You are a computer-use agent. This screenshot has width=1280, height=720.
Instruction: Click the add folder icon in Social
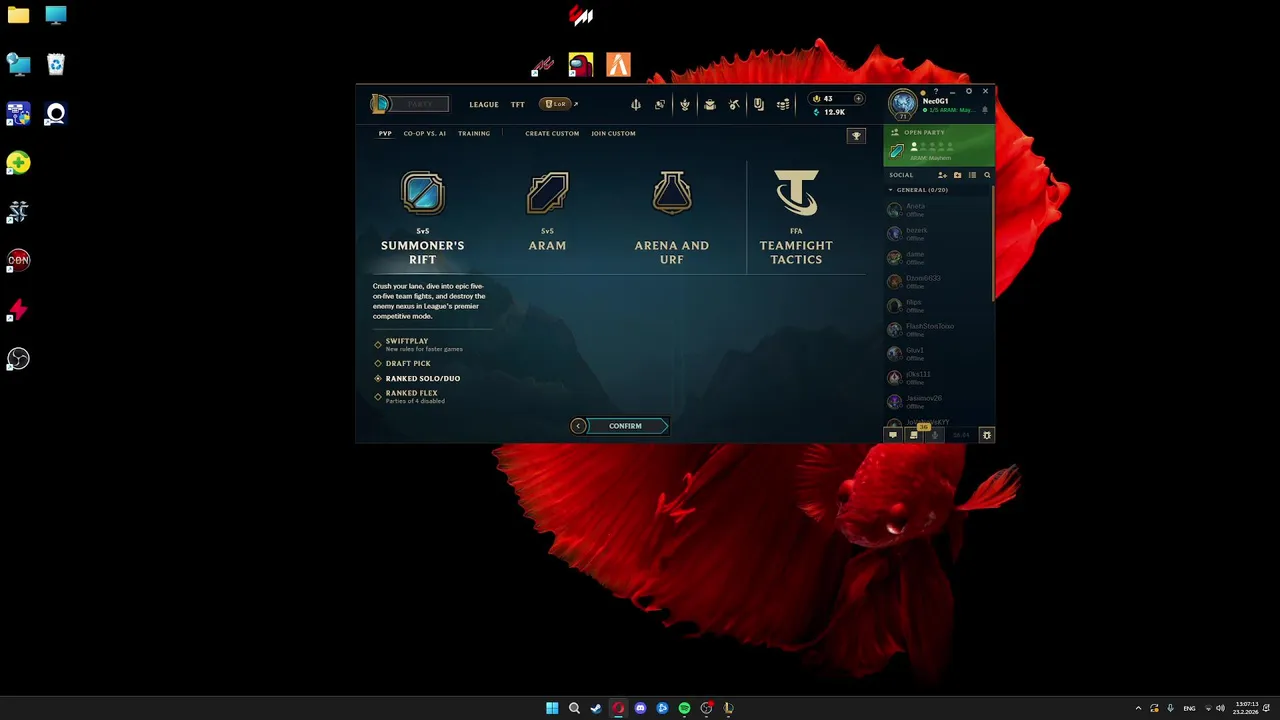[957, 175]
